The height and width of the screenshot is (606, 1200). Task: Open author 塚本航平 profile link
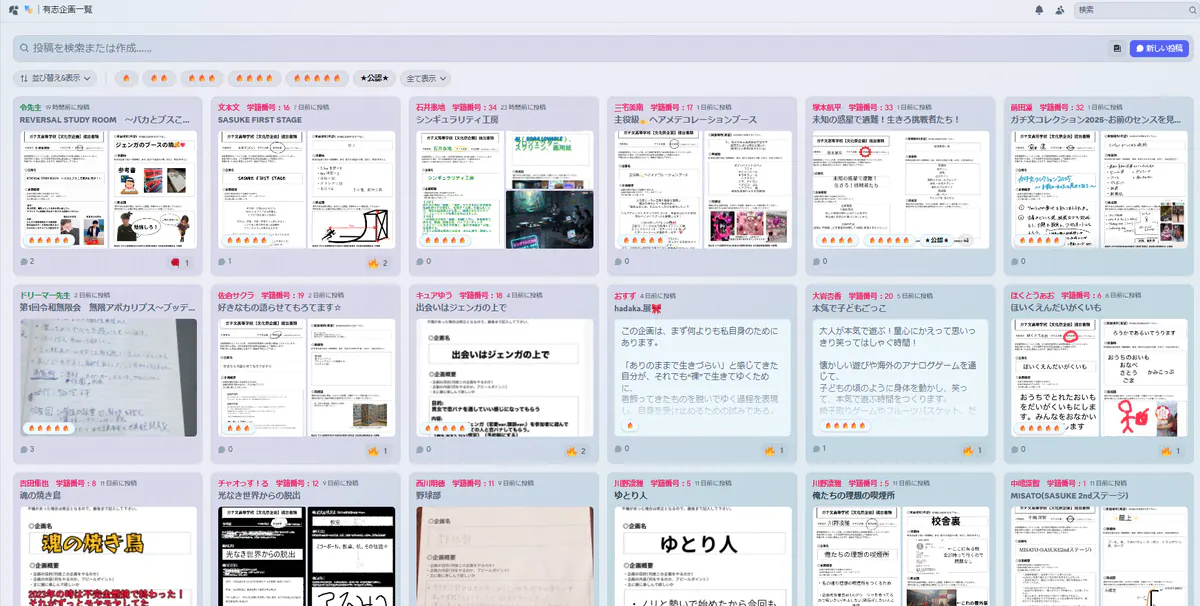(x=826, y=106)
